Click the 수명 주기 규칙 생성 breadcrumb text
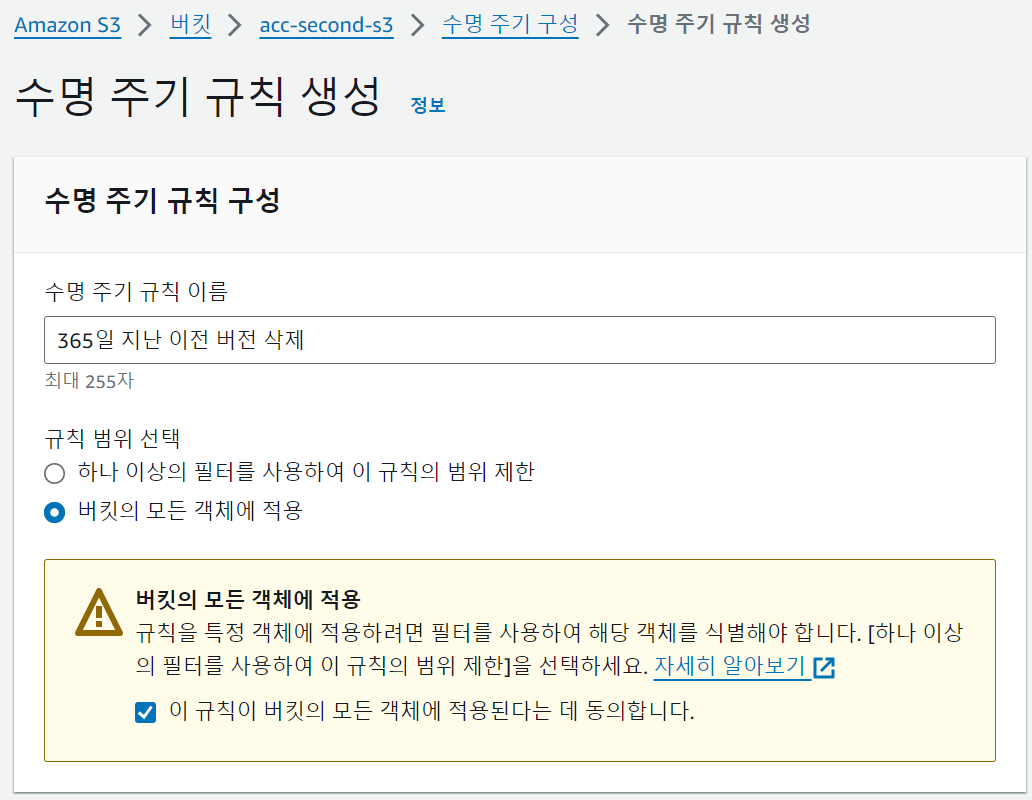The height and width of the screenshot is (800, 1032). tap(719, 24)
